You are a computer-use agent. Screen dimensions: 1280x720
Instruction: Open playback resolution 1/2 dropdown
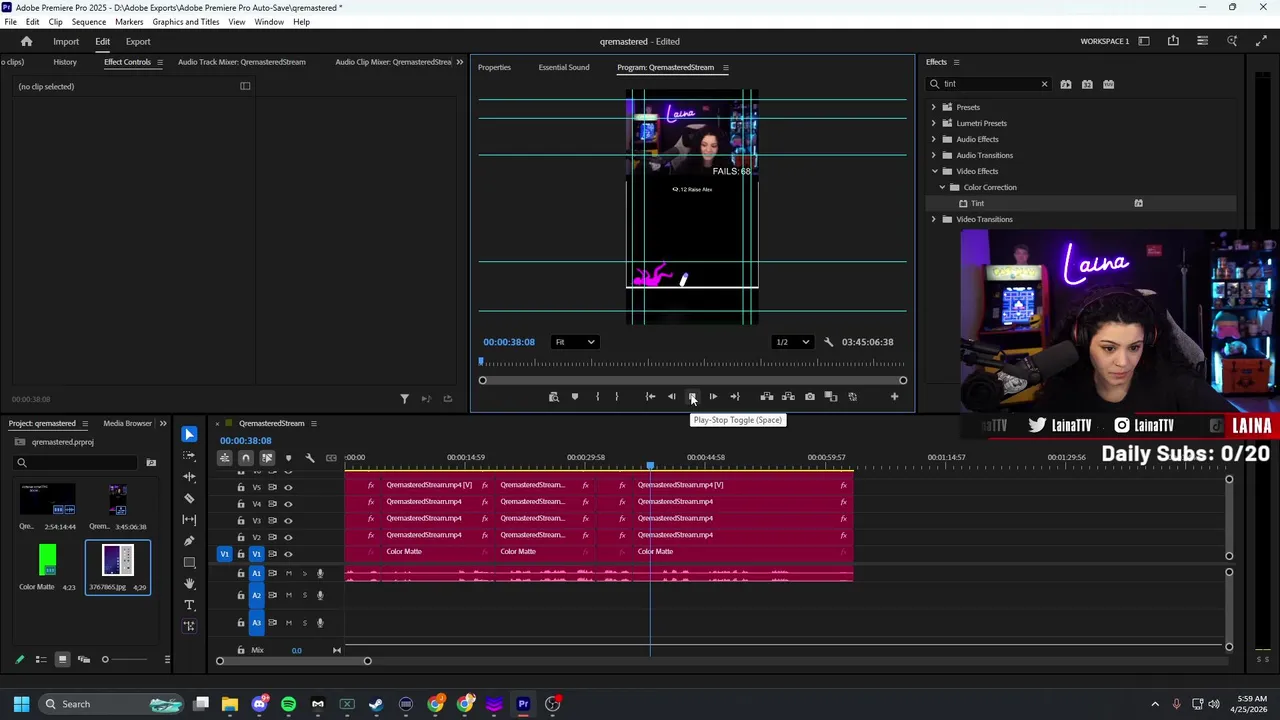point(792,342)
